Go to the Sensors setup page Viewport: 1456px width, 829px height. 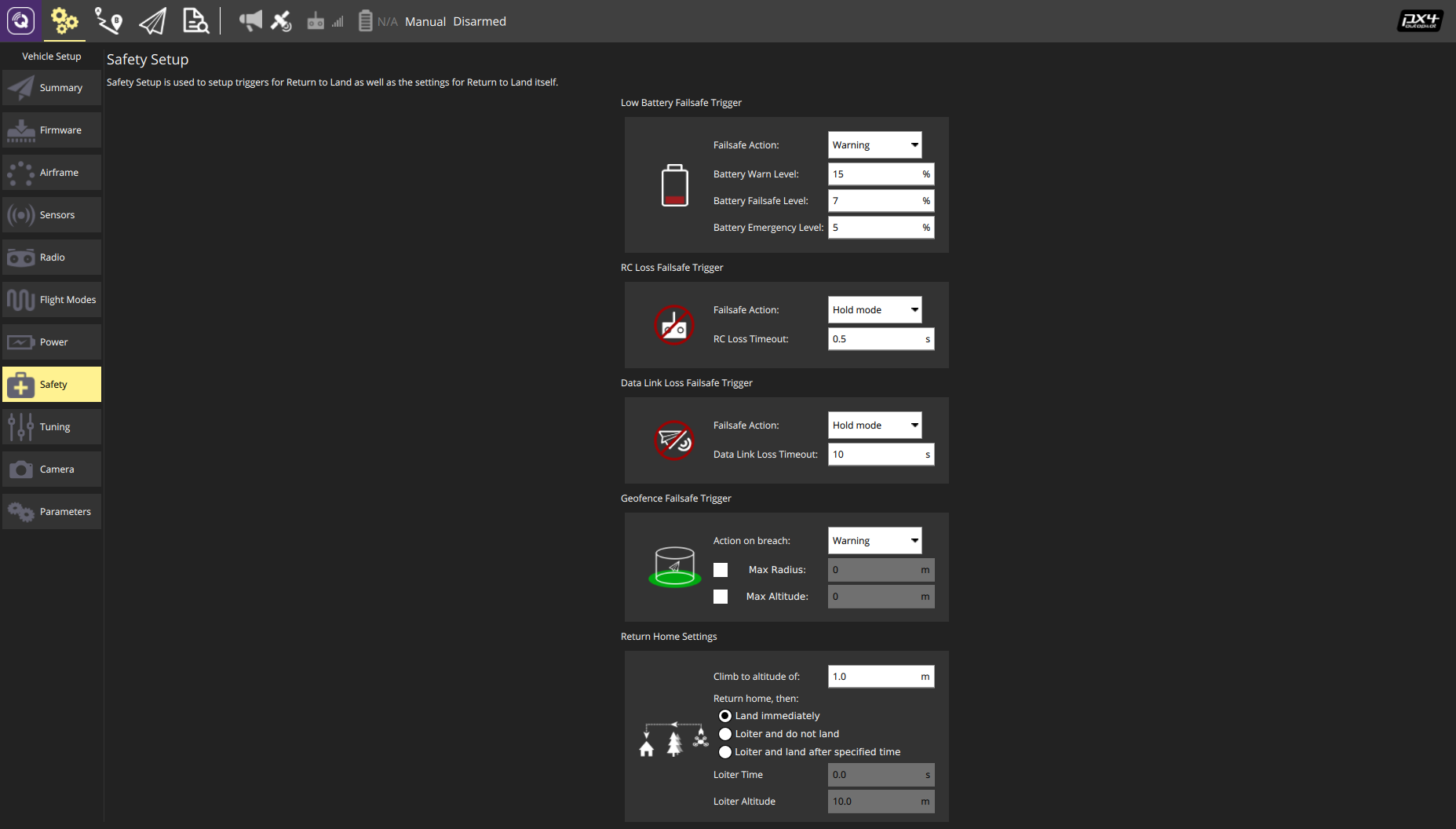52,215
